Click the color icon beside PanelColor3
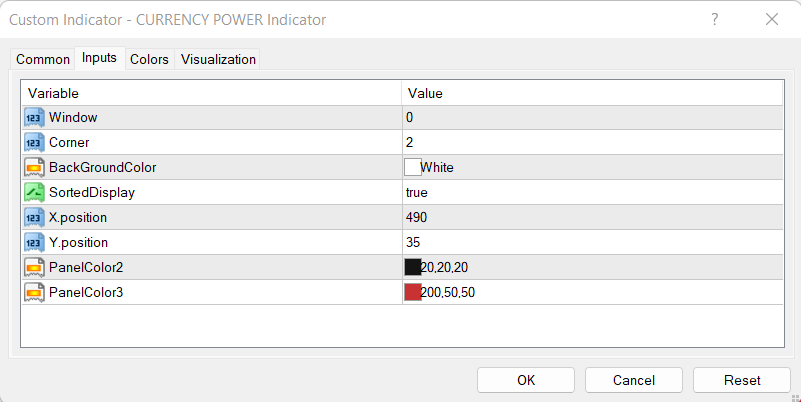The width and height of the screenshot is (801, 402). coord(34,292)
